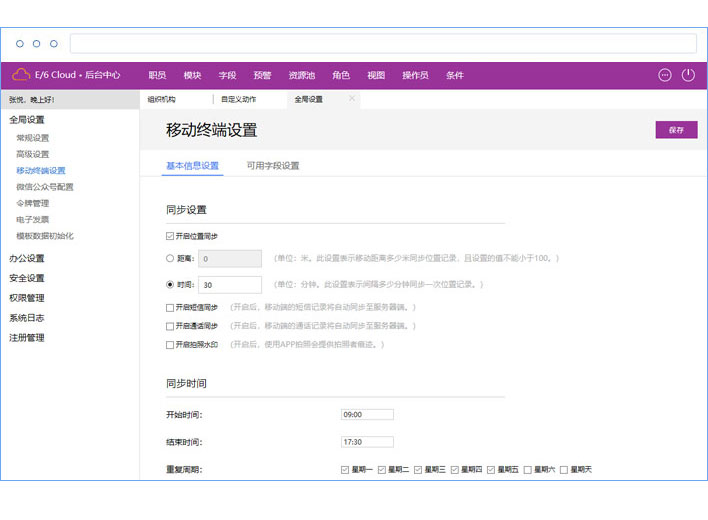The height and width of the screenshot is (520, 708).
Task: Expand the 安全设置 sidebar section
Action: 27,278
